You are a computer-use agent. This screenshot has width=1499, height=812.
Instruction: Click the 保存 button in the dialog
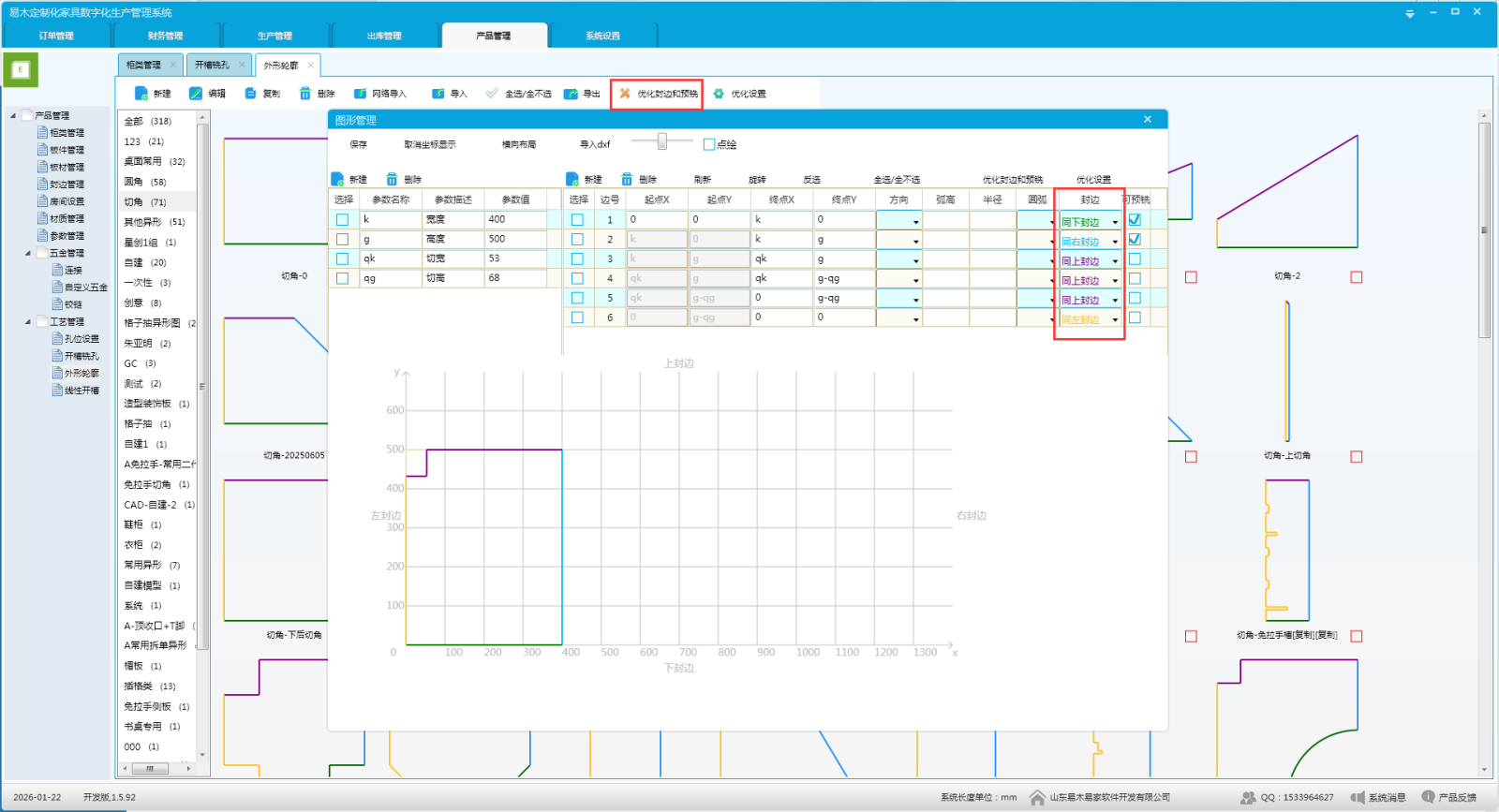click(x=358, y=144)
